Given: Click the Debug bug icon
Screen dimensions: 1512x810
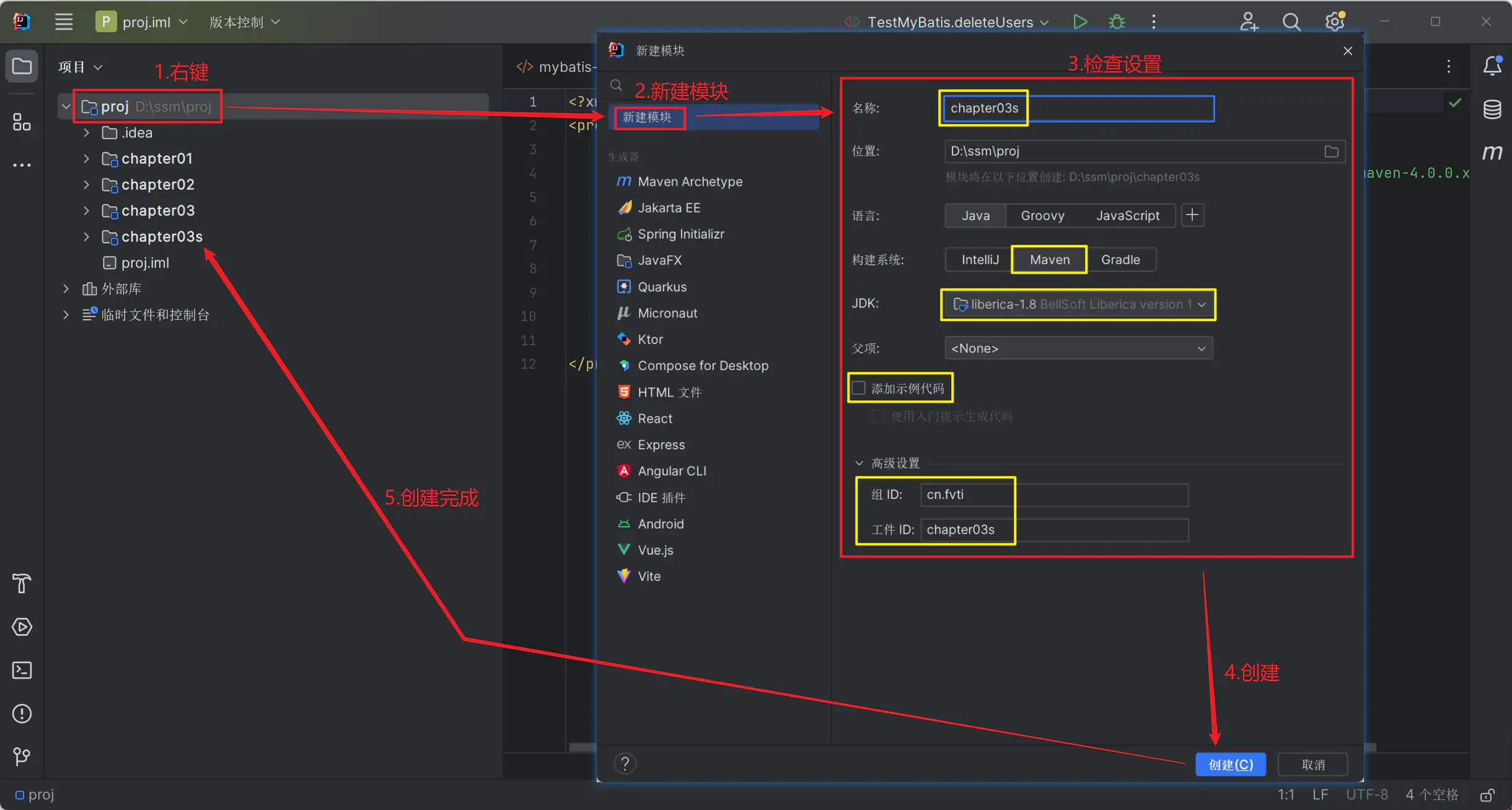Looking at the screenshot, I should click(x=1117, y=22).
